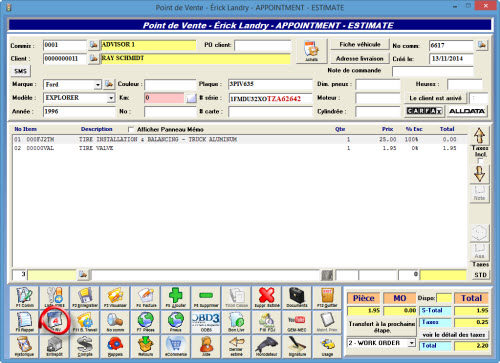Open the Usage yellow car icon
This screenshot has height=363, width=500.
click(x=327, y=346)
